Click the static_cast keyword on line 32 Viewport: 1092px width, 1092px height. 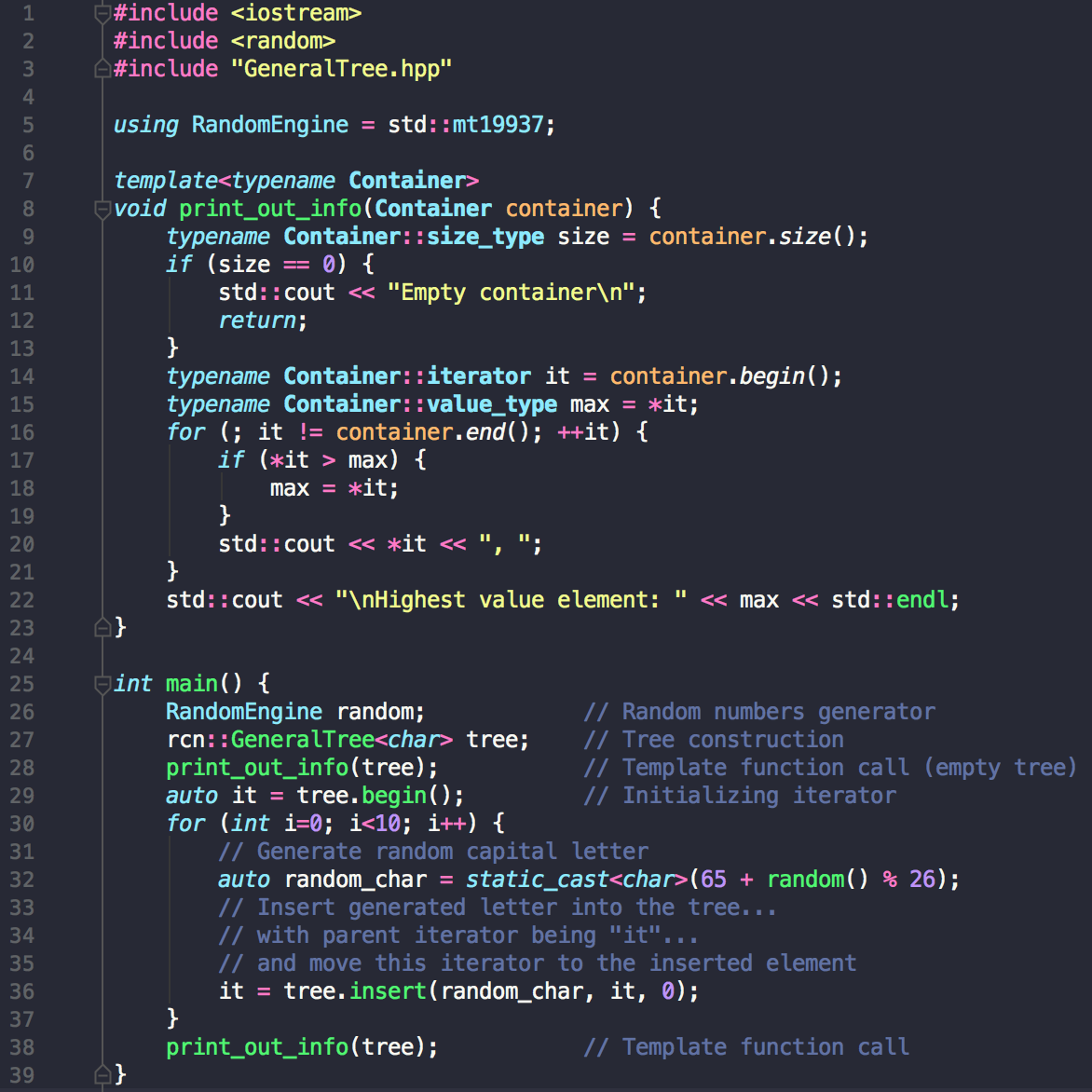(x=538, y=880)
